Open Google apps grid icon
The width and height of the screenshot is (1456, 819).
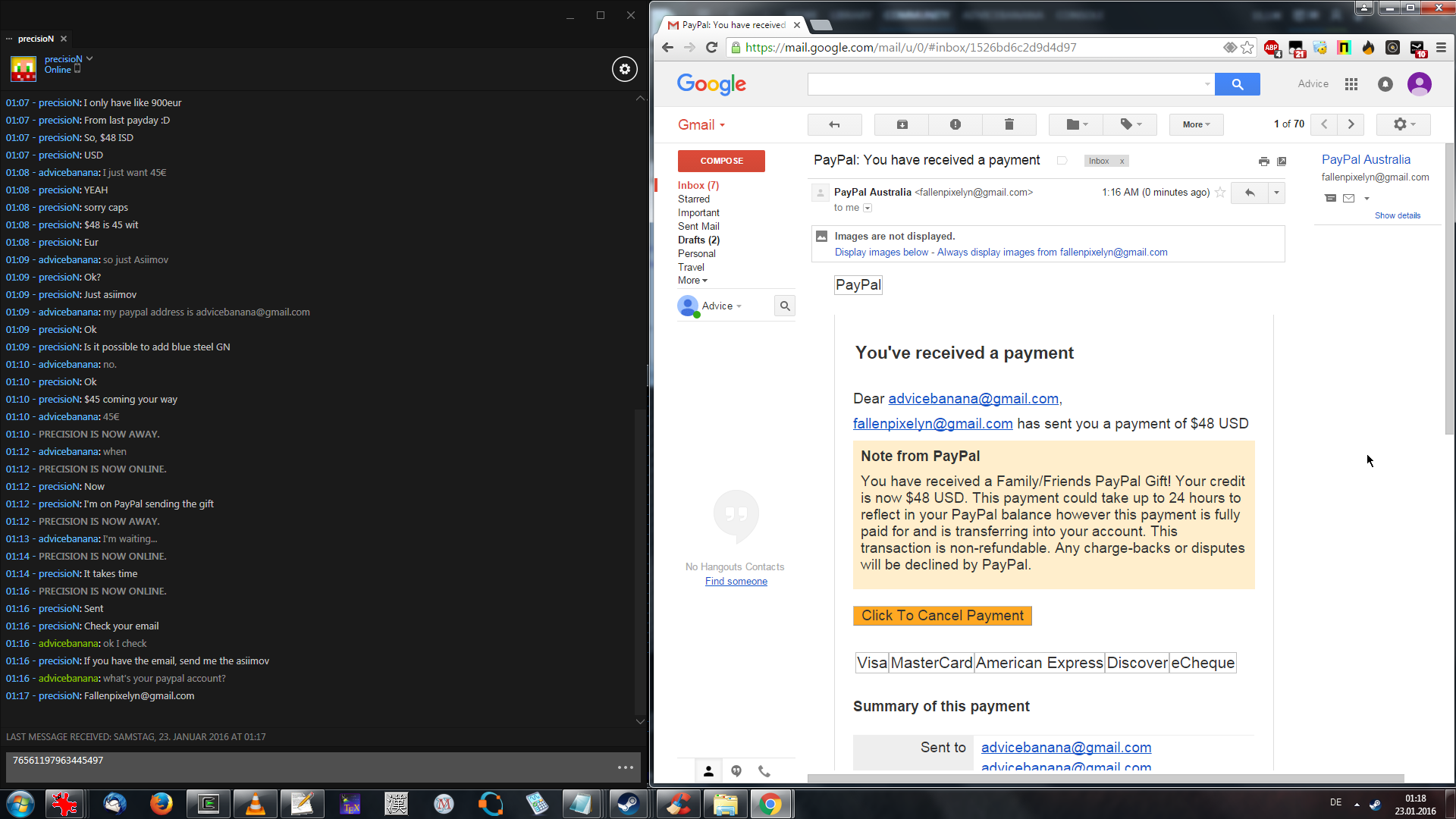tap(1351, 84)
